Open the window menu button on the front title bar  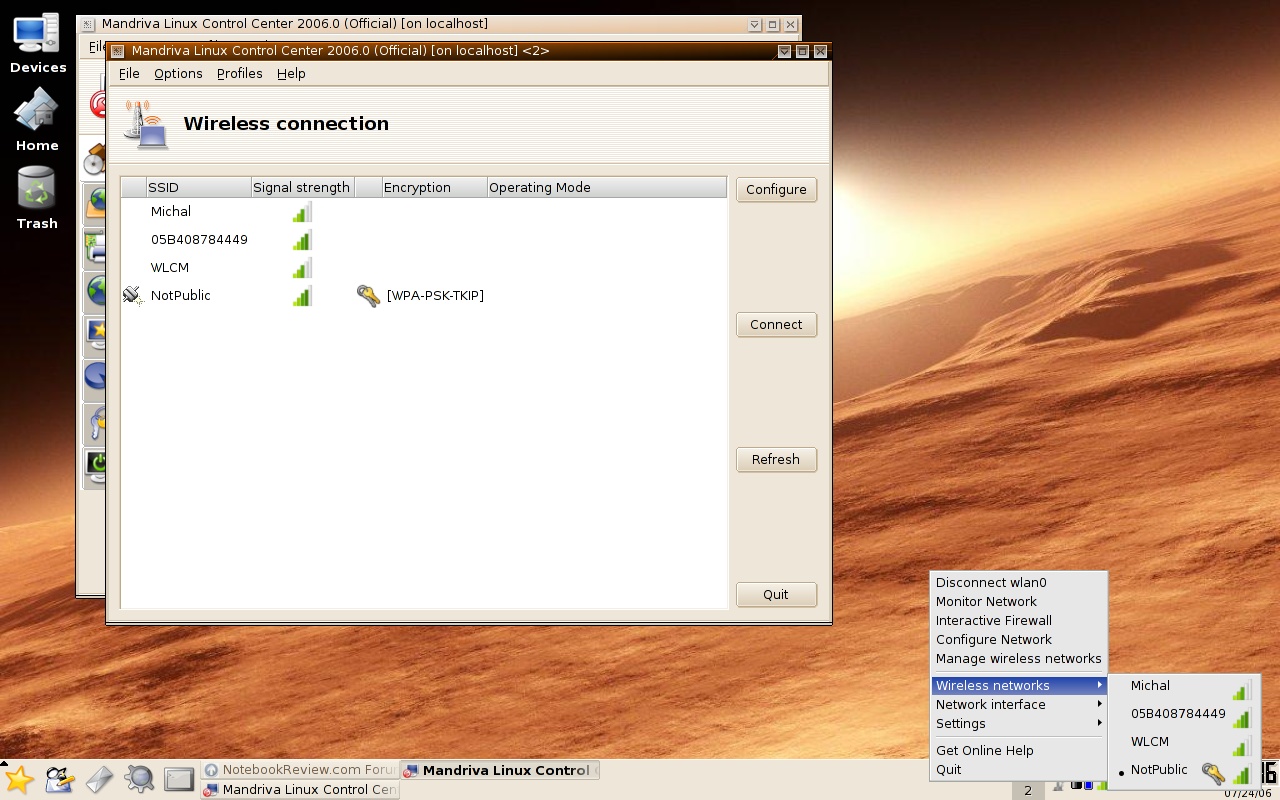pyautogui.click(x=117, y=51)
